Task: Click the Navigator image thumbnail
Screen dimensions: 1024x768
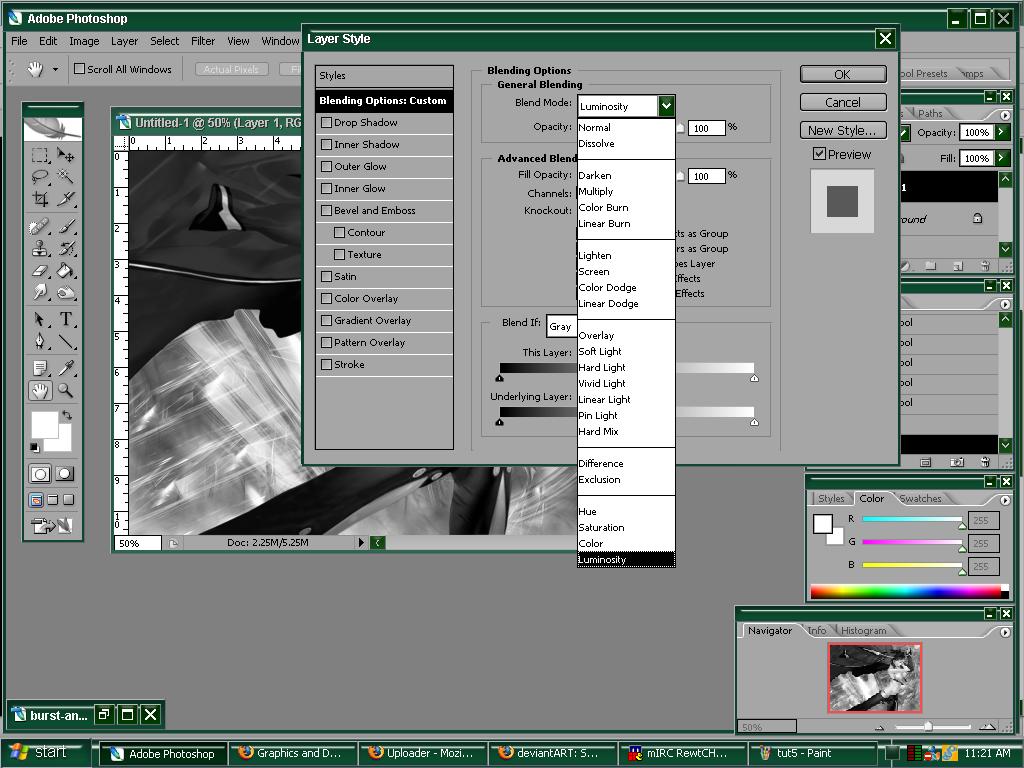Action: [875, 678]
